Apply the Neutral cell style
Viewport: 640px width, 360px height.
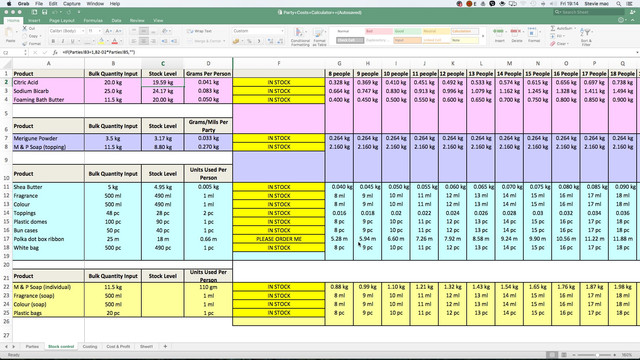436,31
